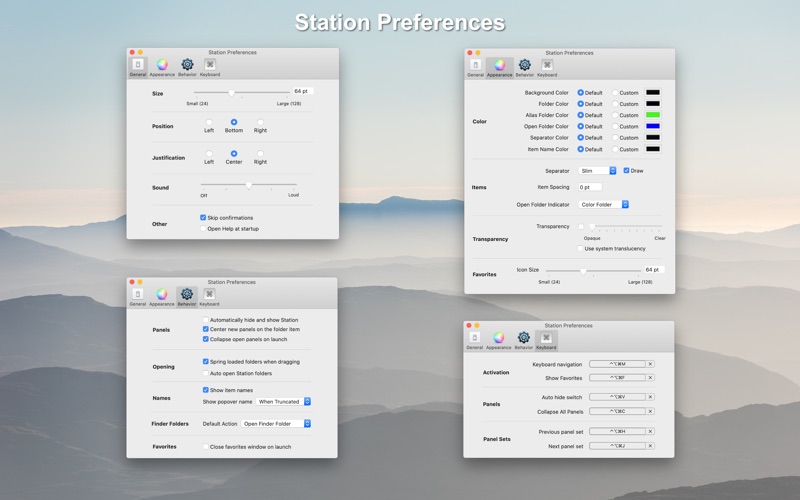Open the Open Folder Indicator dropdown
800x500 pixels.
(x=604, y=204)
